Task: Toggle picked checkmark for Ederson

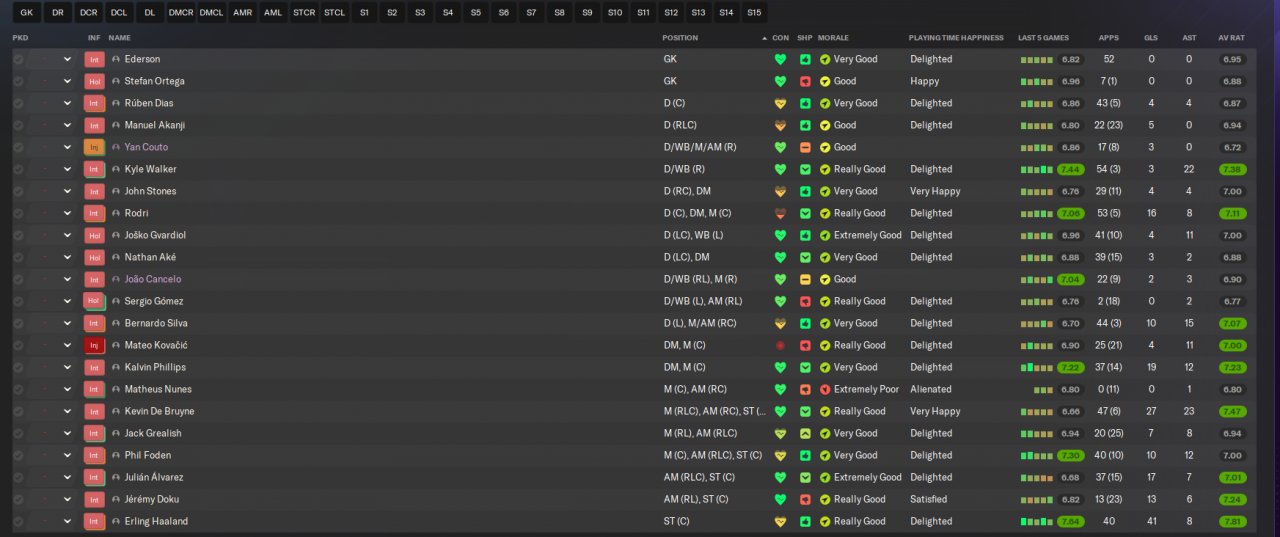Action: tap(18, 59)
